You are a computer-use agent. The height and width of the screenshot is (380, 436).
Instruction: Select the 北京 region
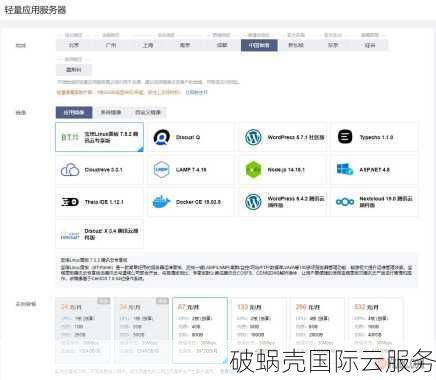[x=74, y=45]
